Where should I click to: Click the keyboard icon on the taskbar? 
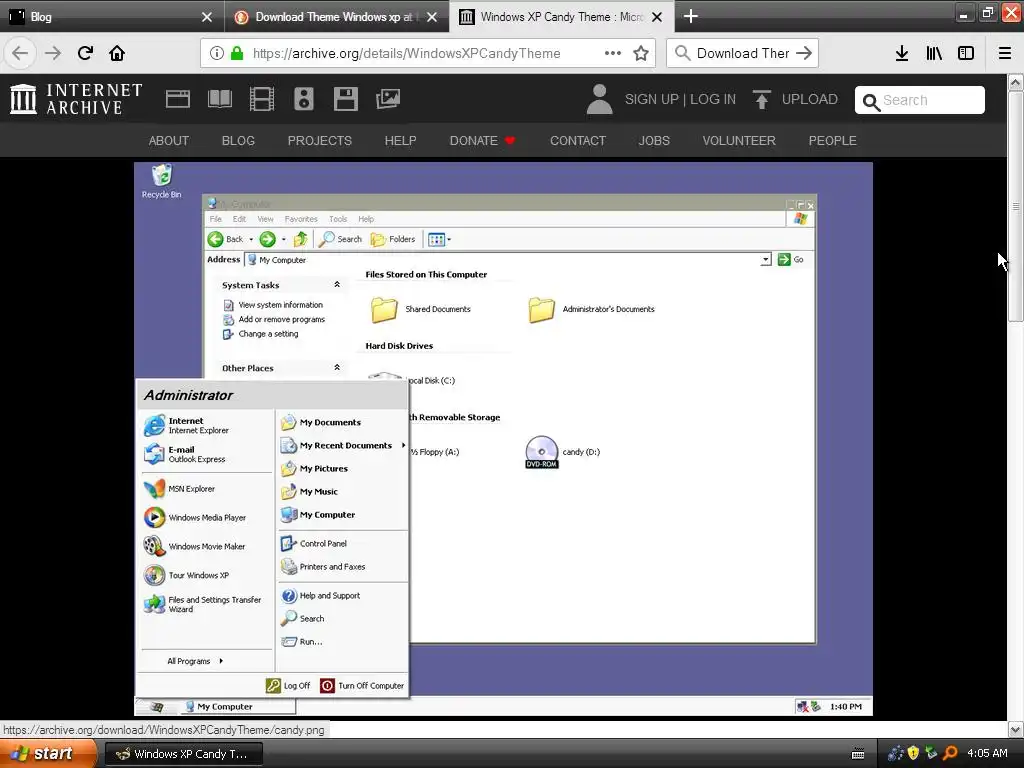click(858, 754)
